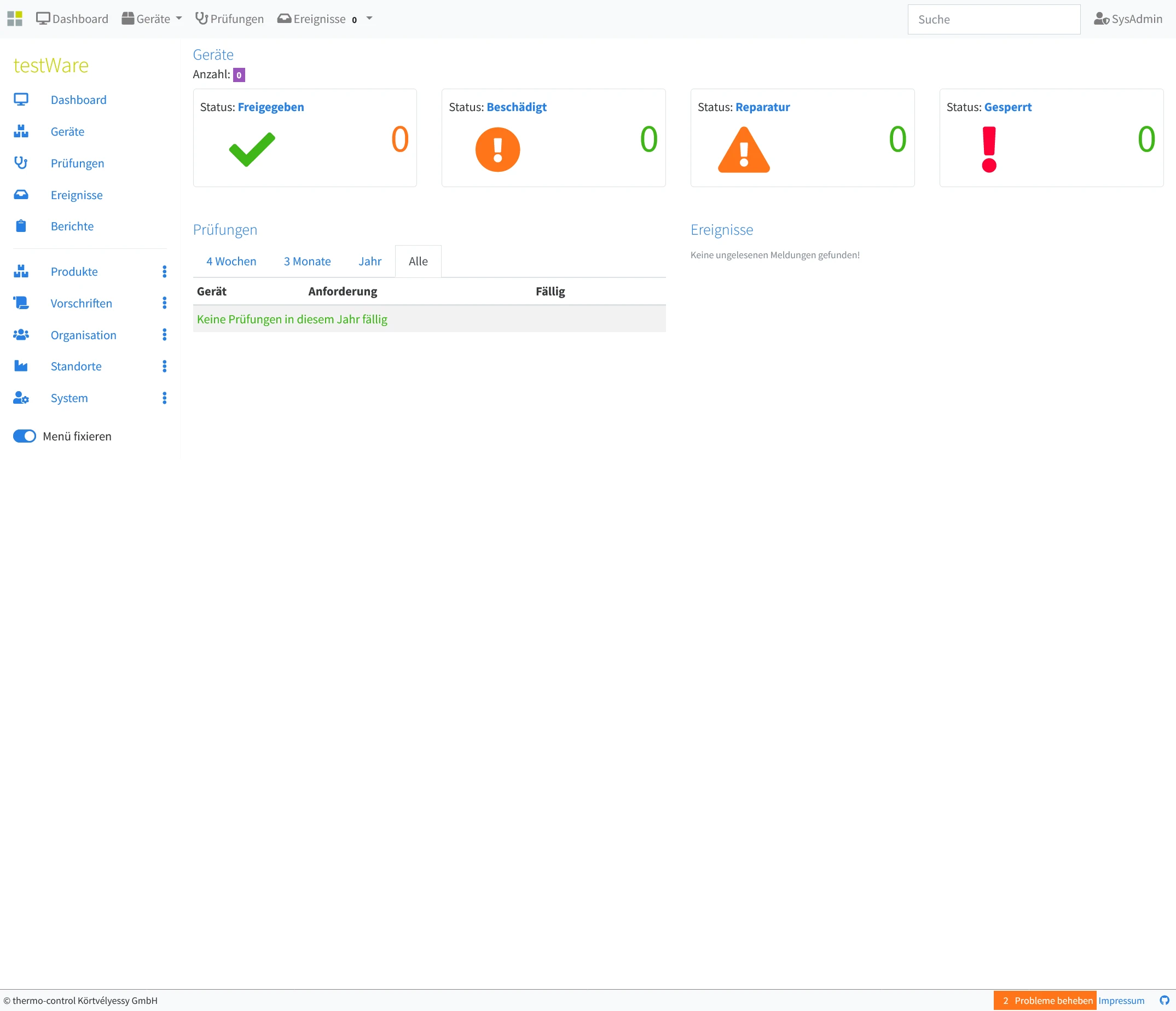The height and width of the screenshot is (1011, 1176).
Task: Toggle the Menü fixieren switch
Action: 24,435
